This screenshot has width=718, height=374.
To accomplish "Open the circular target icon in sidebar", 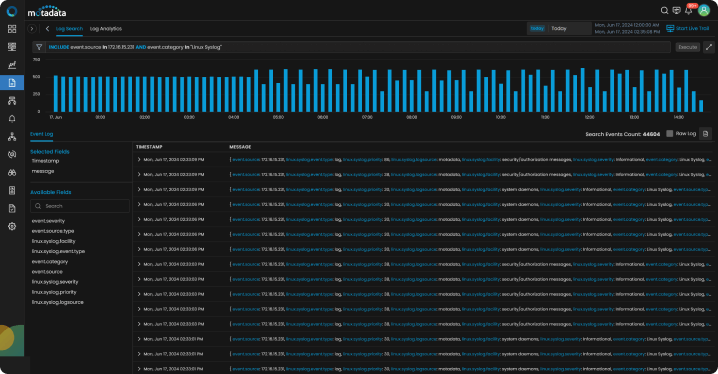I will [12, 154].
